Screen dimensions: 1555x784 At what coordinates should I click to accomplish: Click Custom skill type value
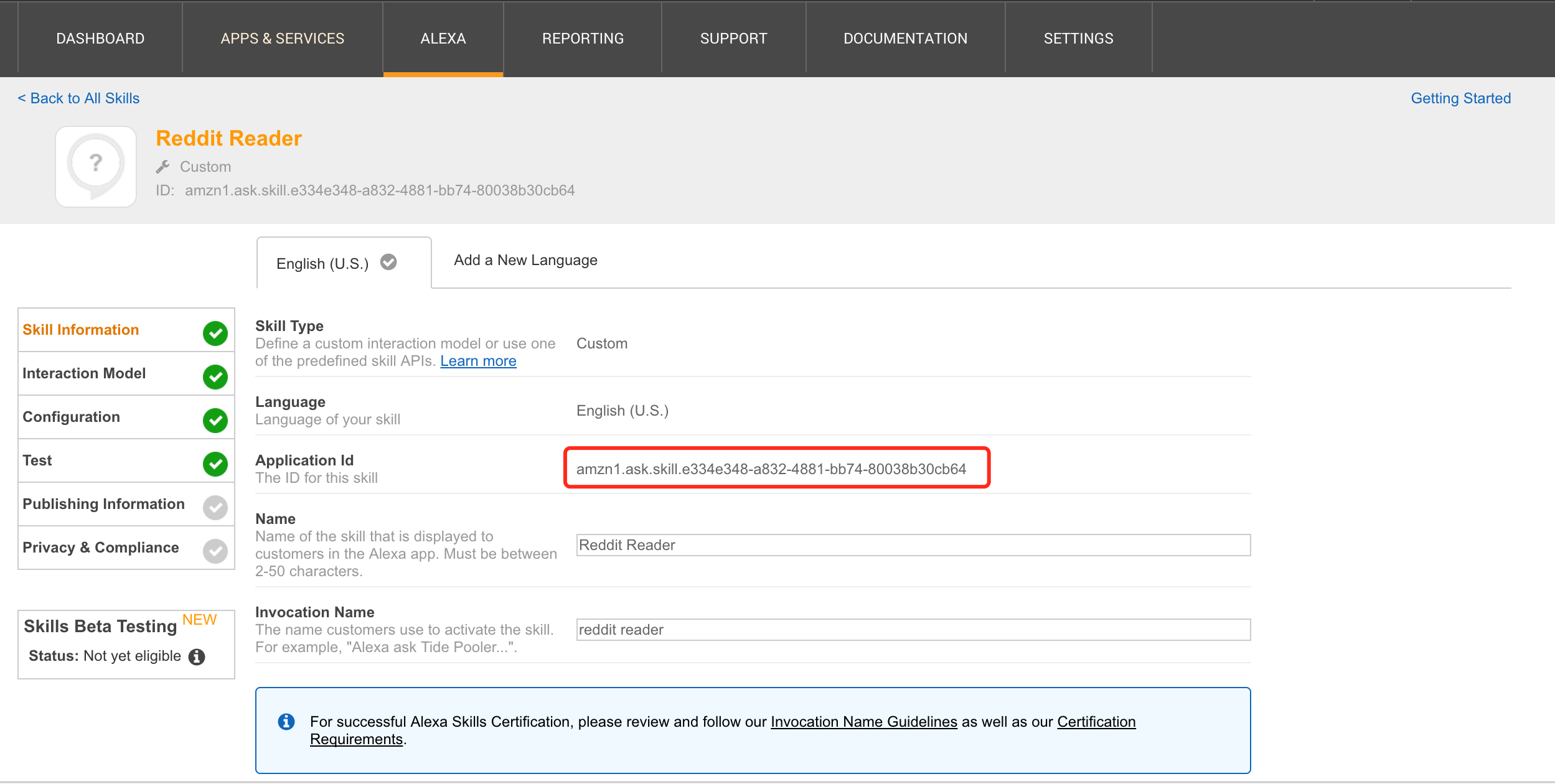(x=602, y=343)
